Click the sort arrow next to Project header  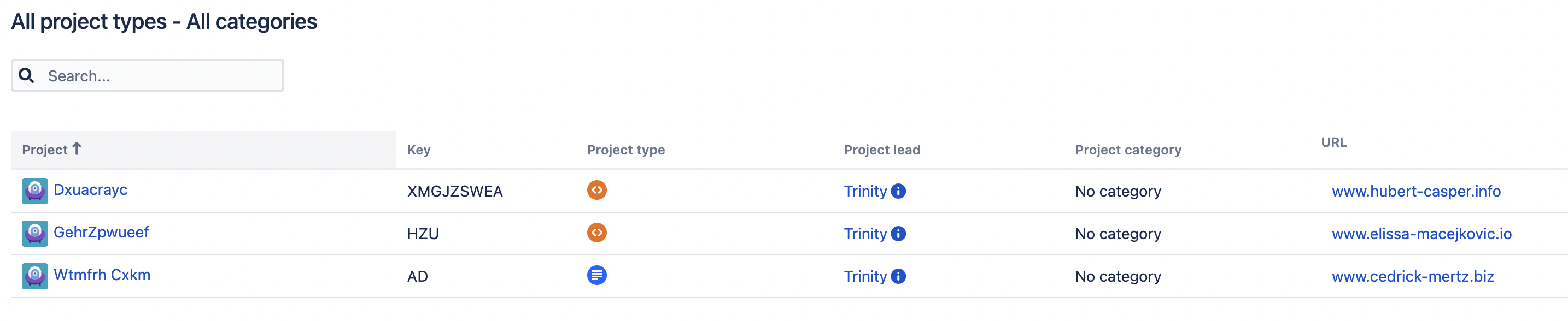(x=77, y=149)
